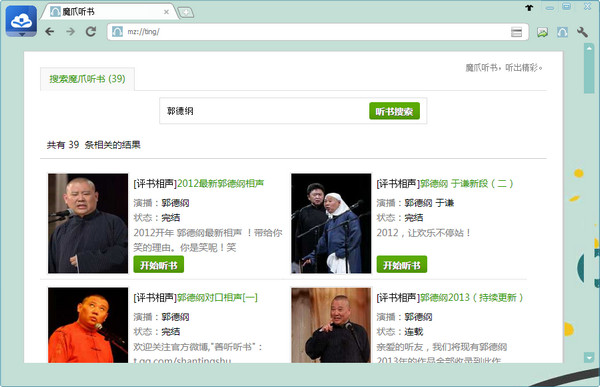Image resolution: width=600 pixels, height=387 pixels.
Task: Click the 2012最新郭德纲相声 cover photo
Action: [88, 223]
